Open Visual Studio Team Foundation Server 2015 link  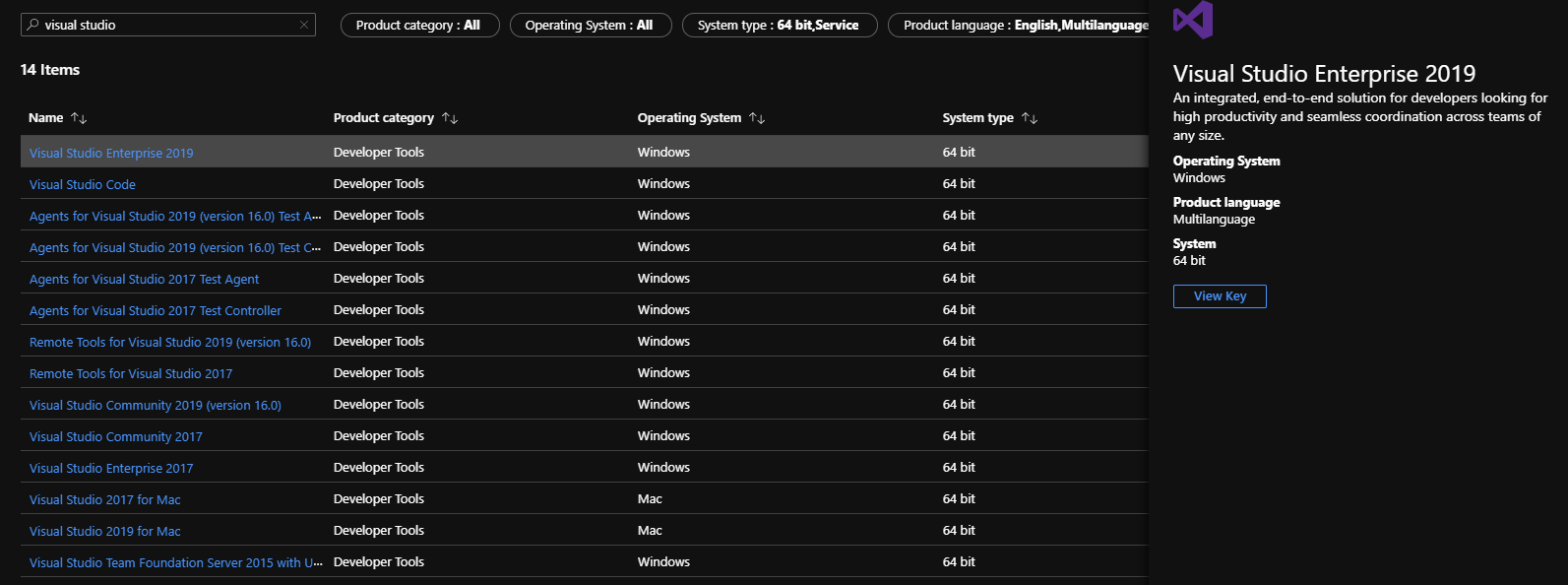[x=176, y=562]
